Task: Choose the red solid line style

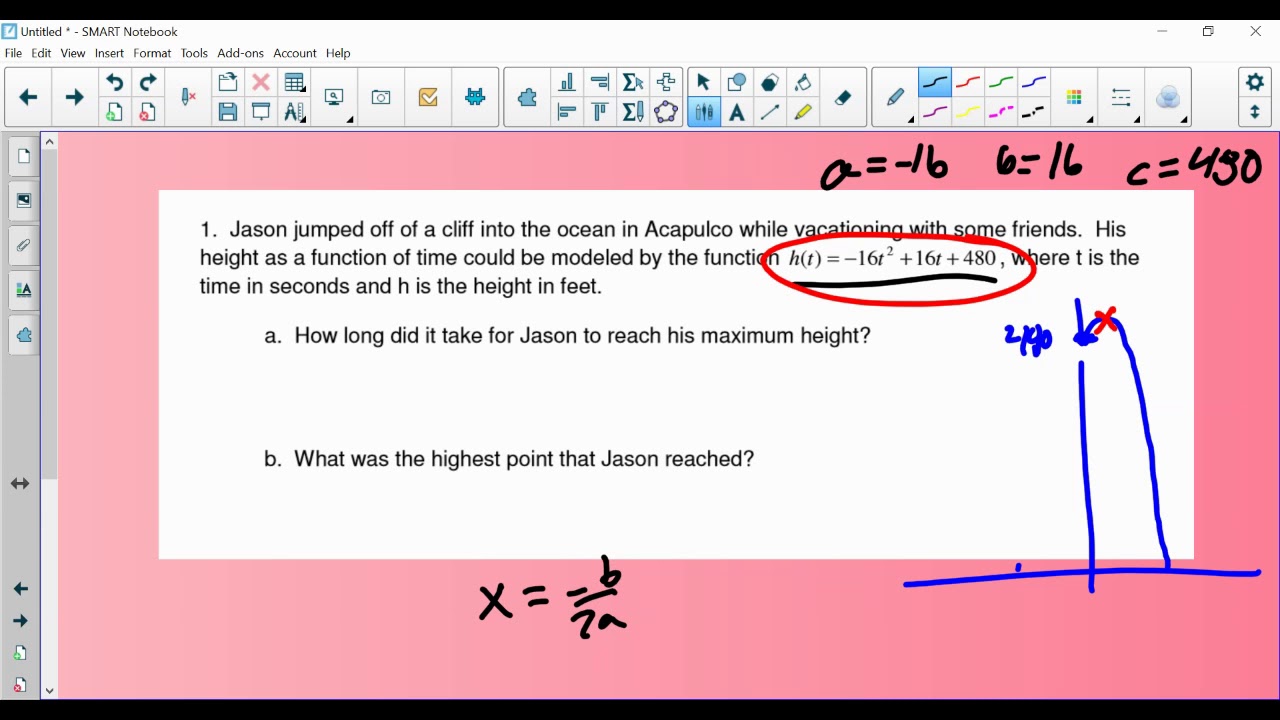Action: click(968, 82)
